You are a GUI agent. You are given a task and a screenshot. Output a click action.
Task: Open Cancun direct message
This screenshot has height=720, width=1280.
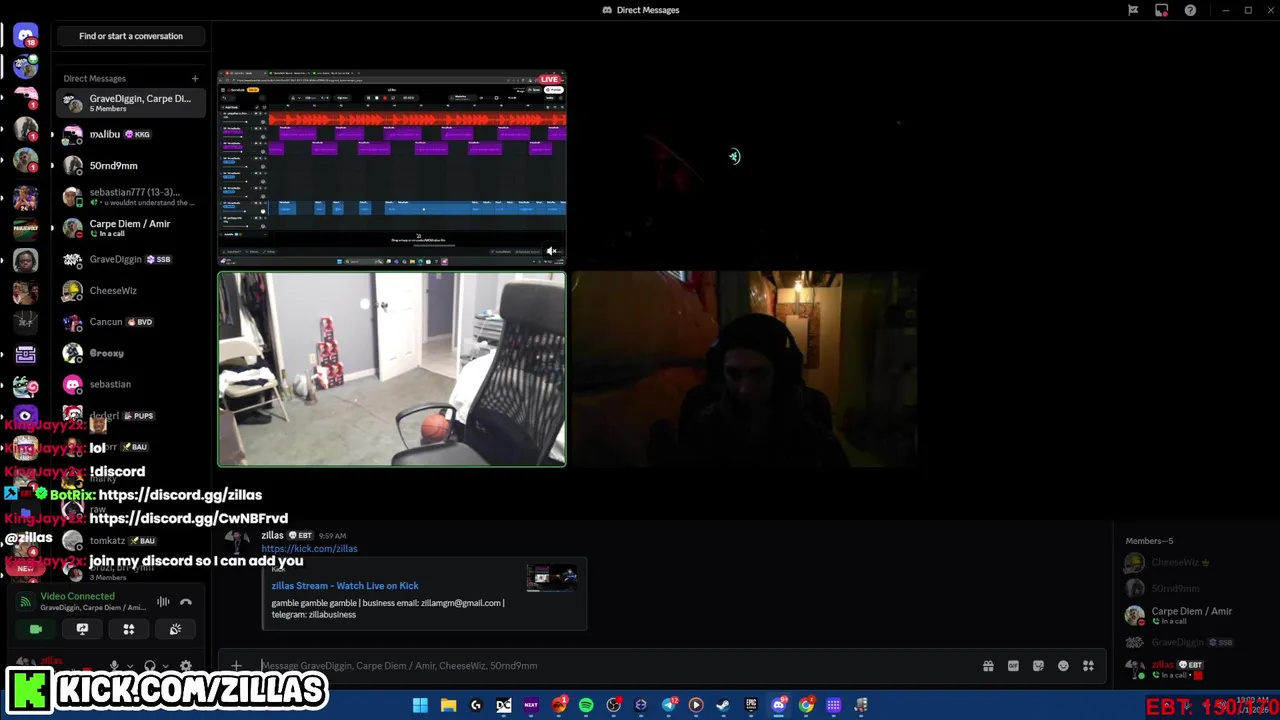coord(131,322)
